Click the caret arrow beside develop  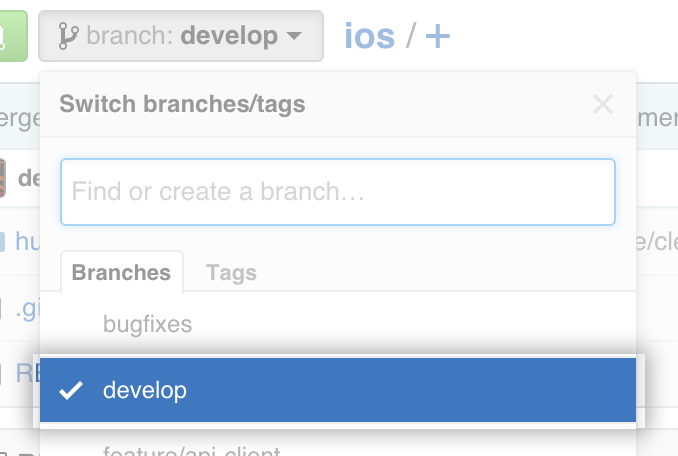(x=294, y=35)
